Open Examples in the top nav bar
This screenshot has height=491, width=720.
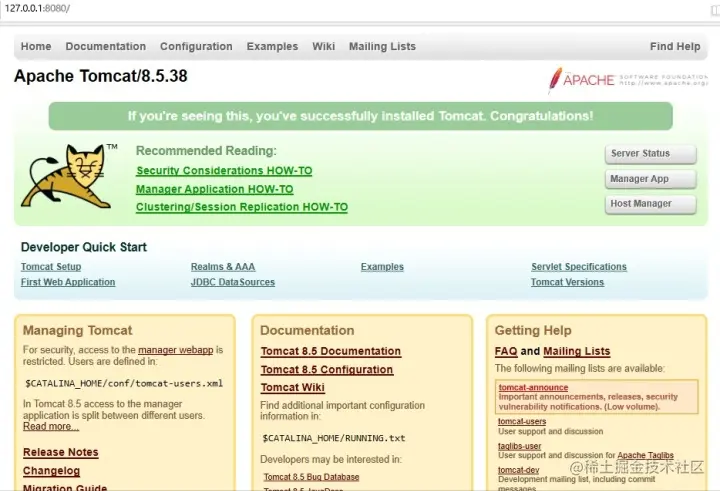click(272, 46)
